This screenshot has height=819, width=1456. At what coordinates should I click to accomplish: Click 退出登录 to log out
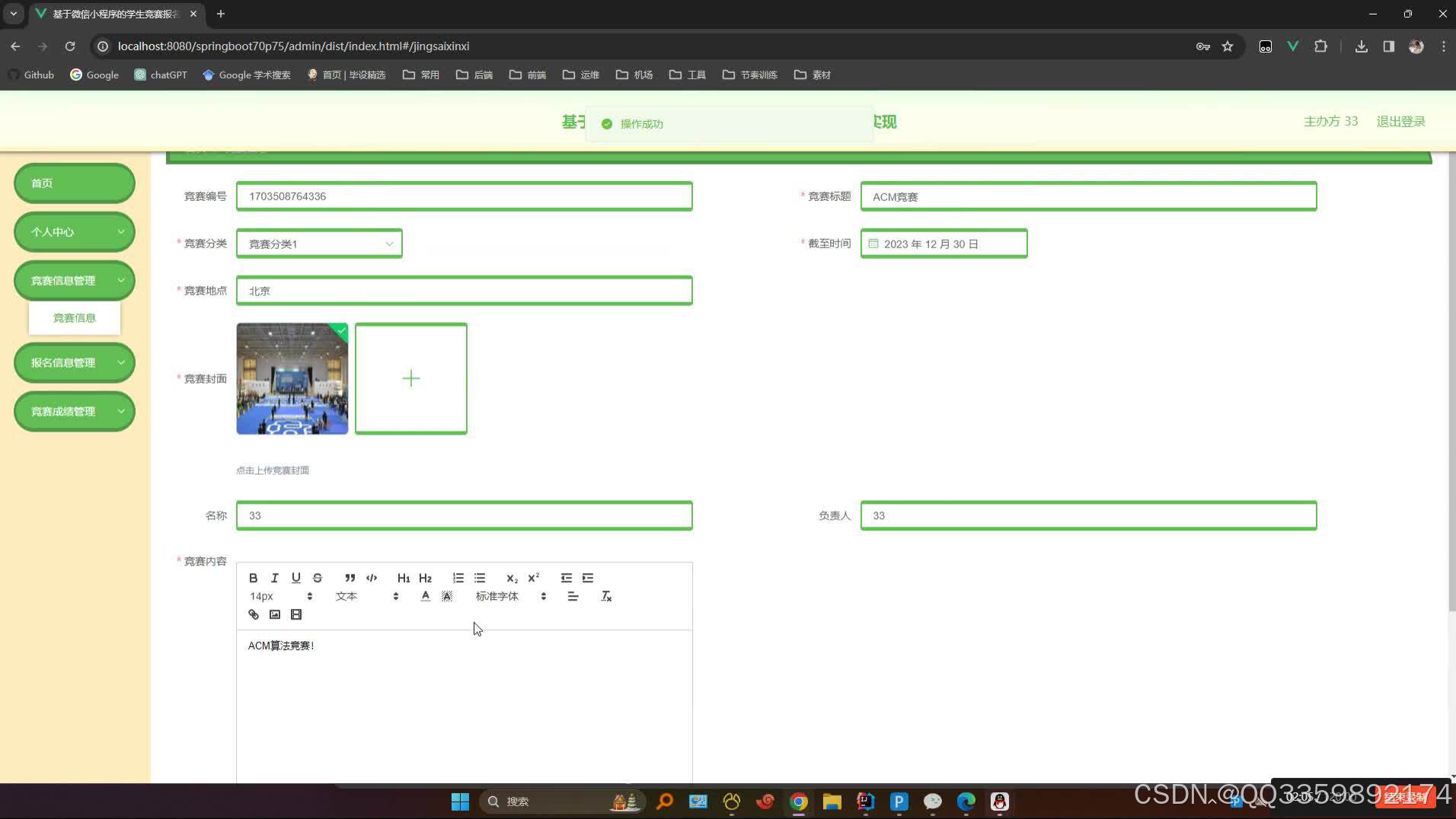click(1400, 121)
